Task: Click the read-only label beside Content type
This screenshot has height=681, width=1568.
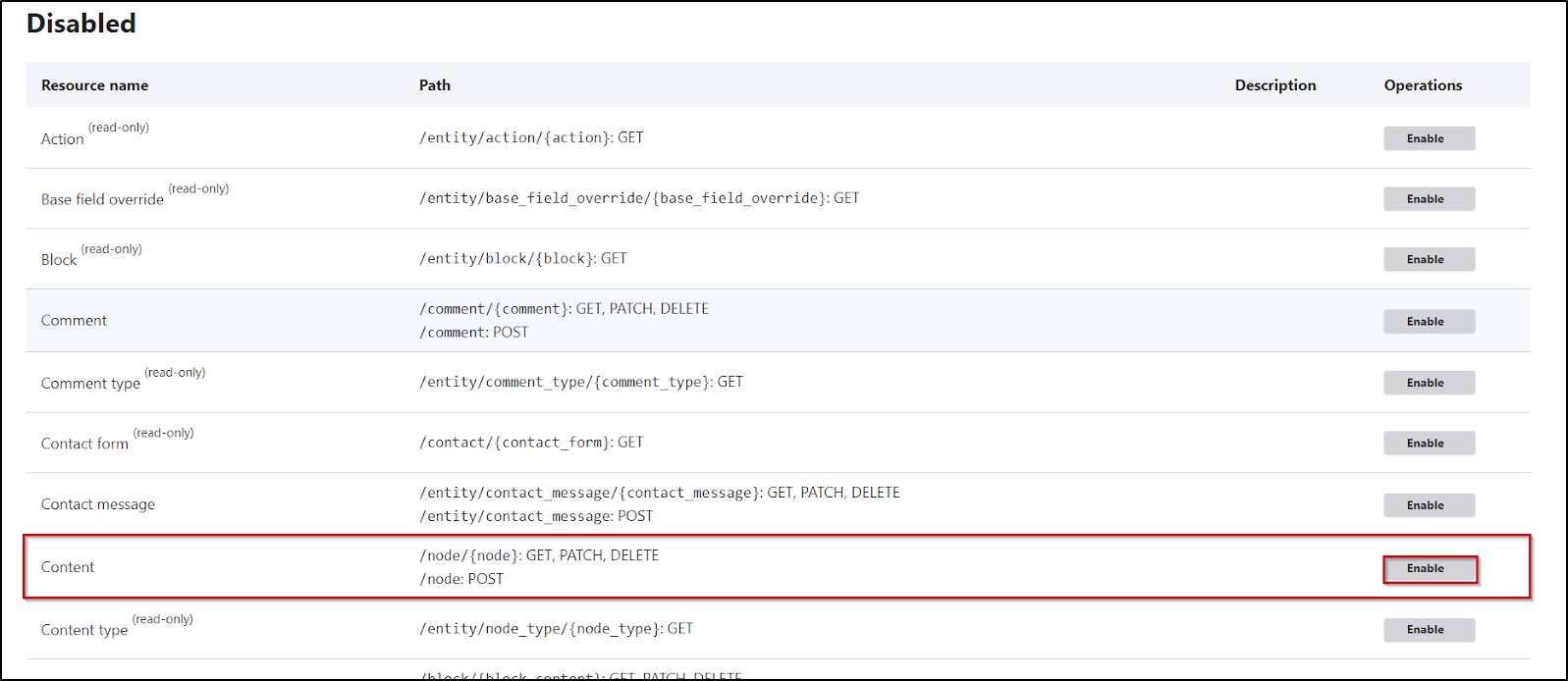Action: tap(163, 619)
